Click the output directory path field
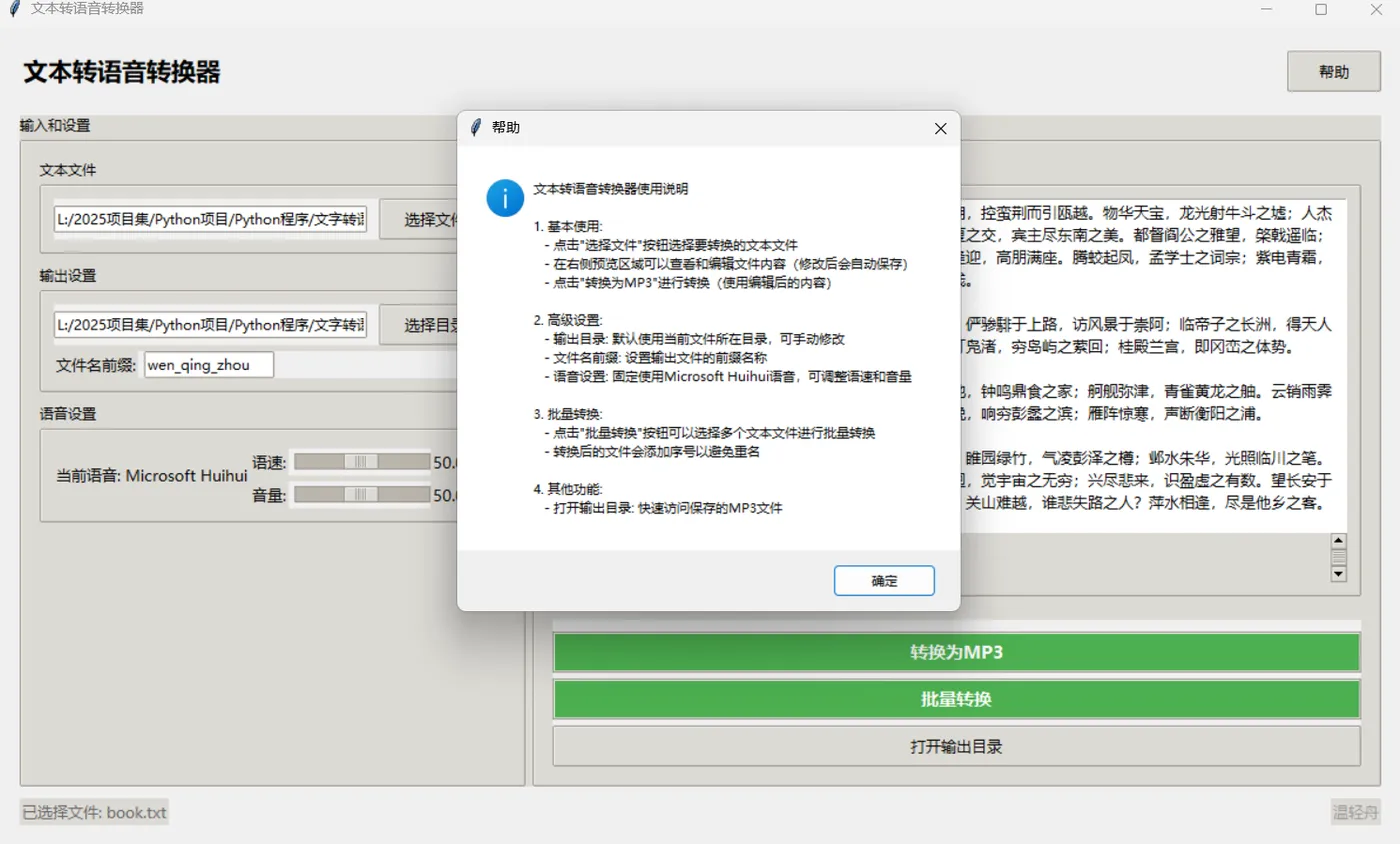The image size is (1400, 844). (x=210, y=323)
